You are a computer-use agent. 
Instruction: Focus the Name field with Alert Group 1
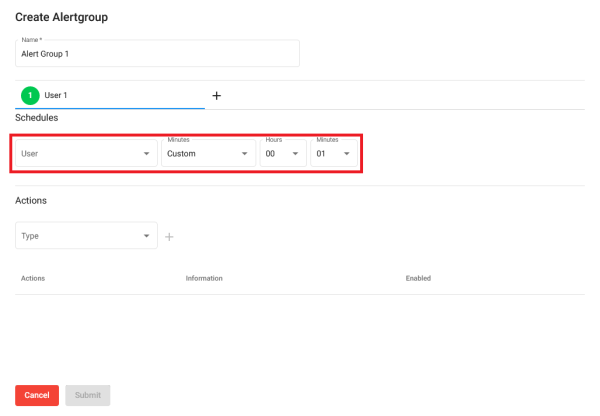click(x=157, y=53)
